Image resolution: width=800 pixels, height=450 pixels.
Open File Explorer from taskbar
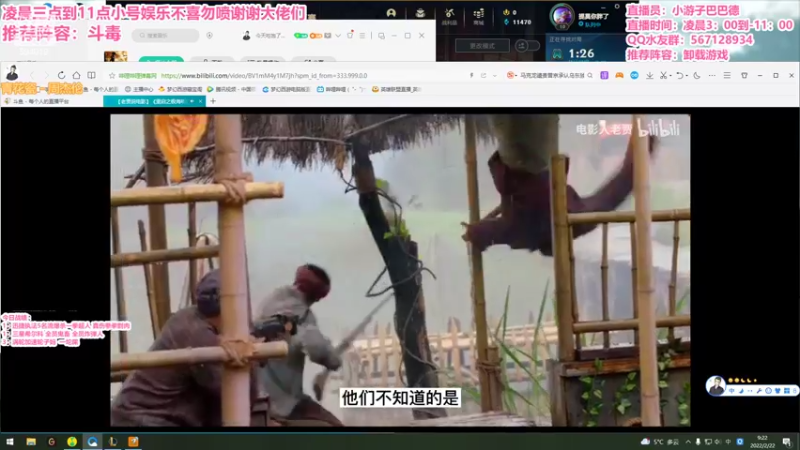(x=31, y=441)
